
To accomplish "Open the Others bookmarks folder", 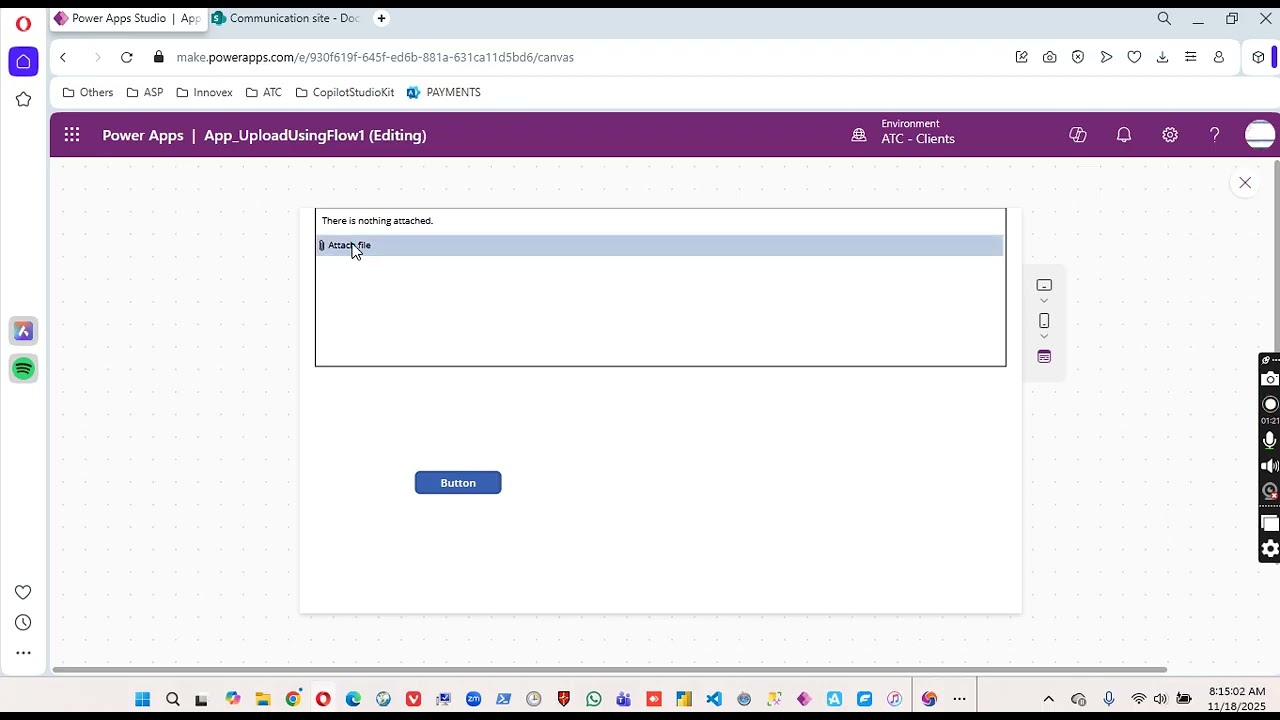I will [88, 92].
